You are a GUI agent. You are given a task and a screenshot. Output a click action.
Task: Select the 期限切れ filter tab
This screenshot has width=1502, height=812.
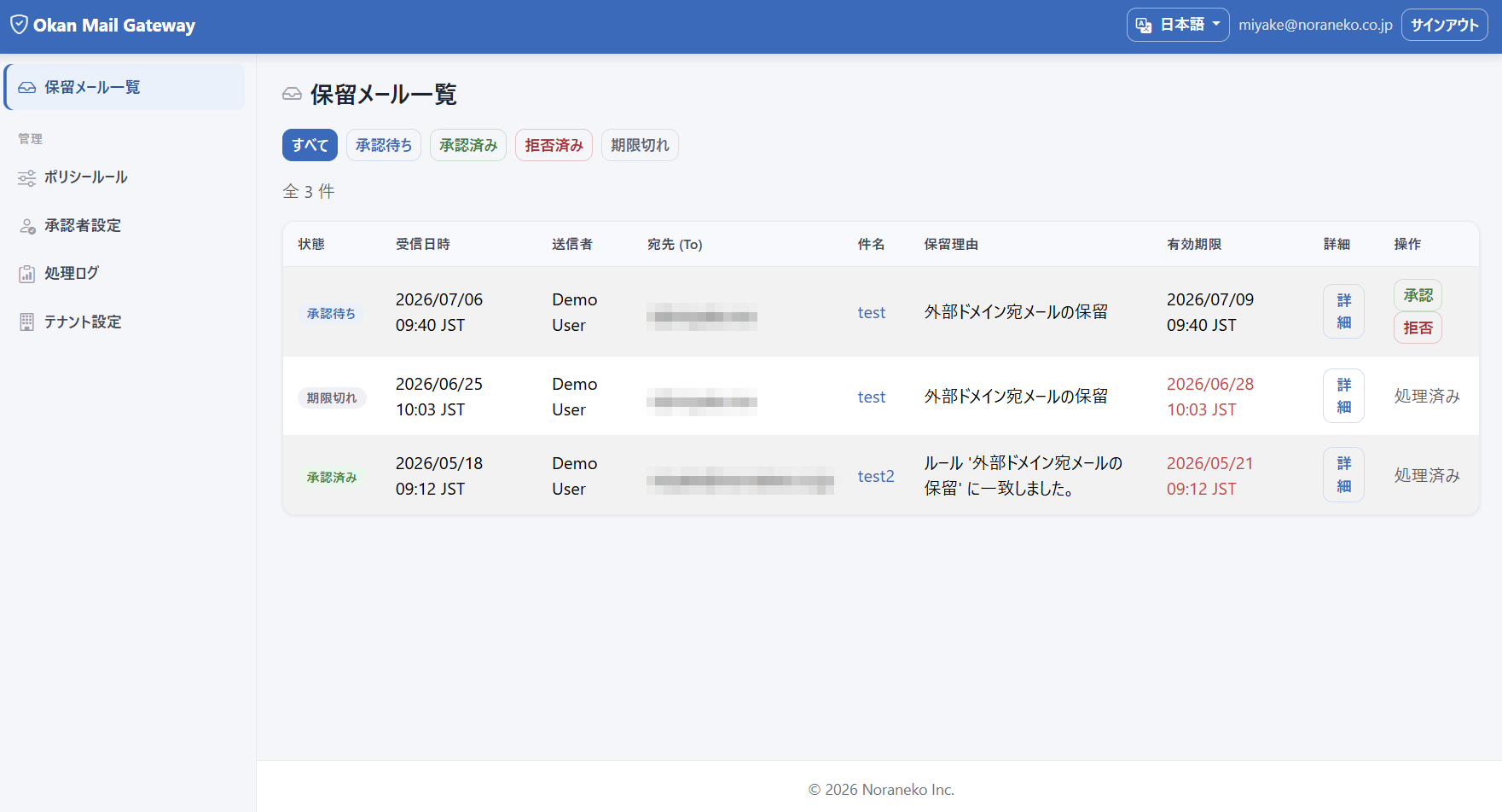(x=640, y=145)
